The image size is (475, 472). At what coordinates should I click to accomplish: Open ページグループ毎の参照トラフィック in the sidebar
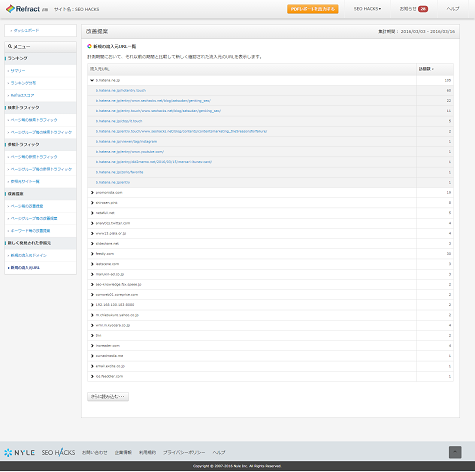[x=41, y=169]
